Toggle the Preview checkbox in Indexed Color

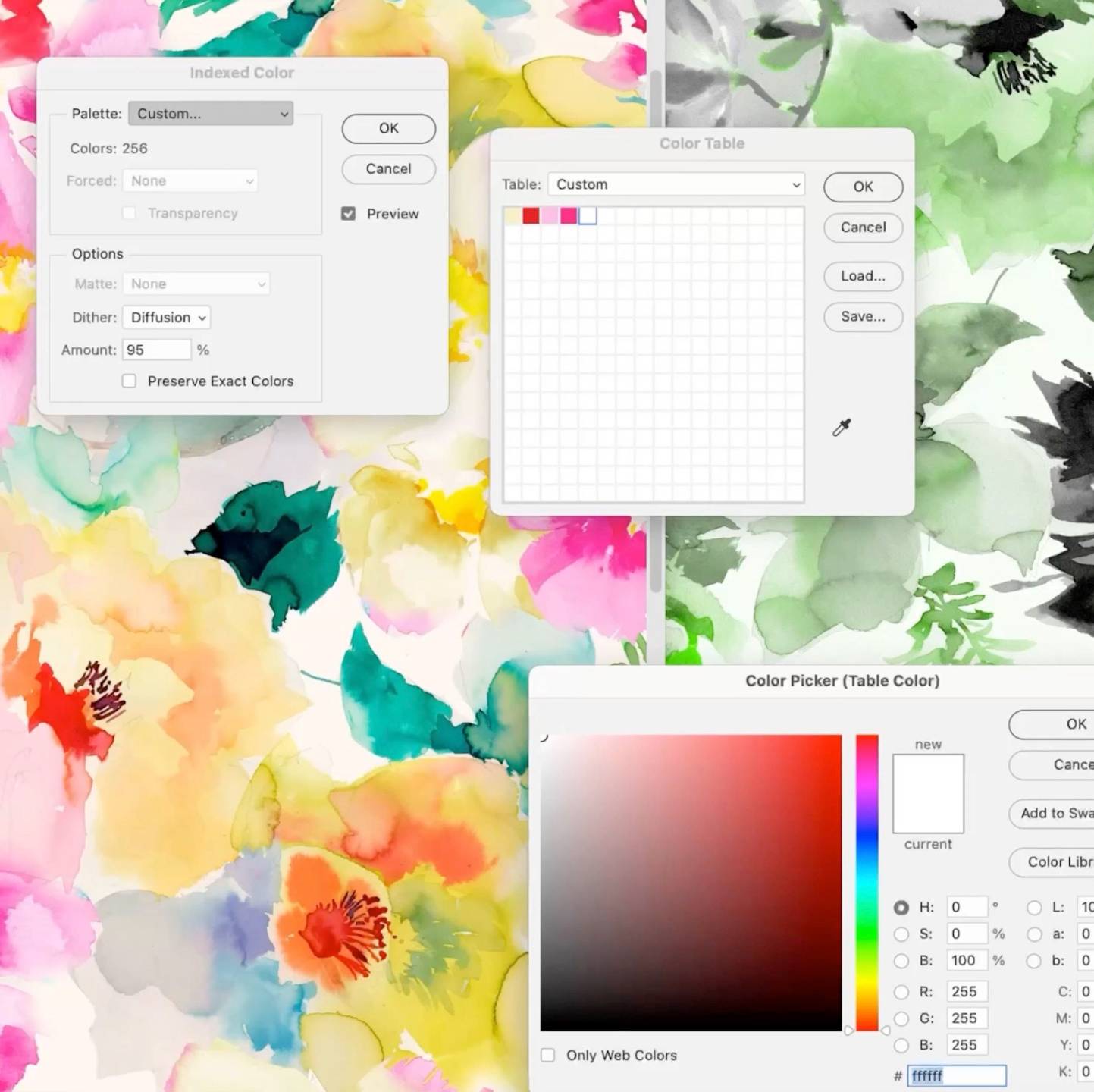click(x=348, y=214)
